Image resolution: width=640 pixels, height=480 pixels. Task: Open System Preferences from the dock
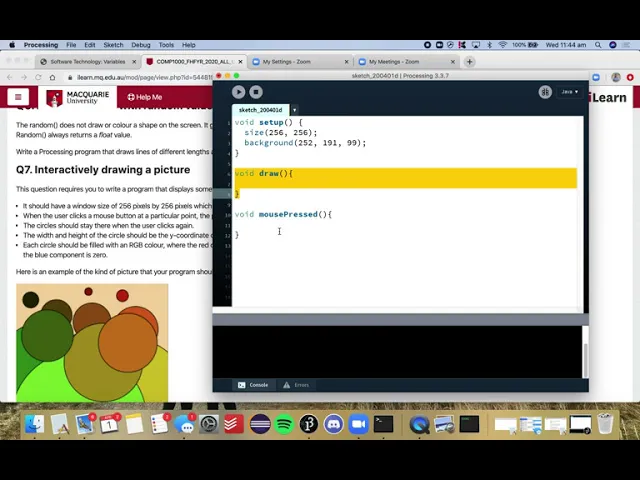(209, 424)
